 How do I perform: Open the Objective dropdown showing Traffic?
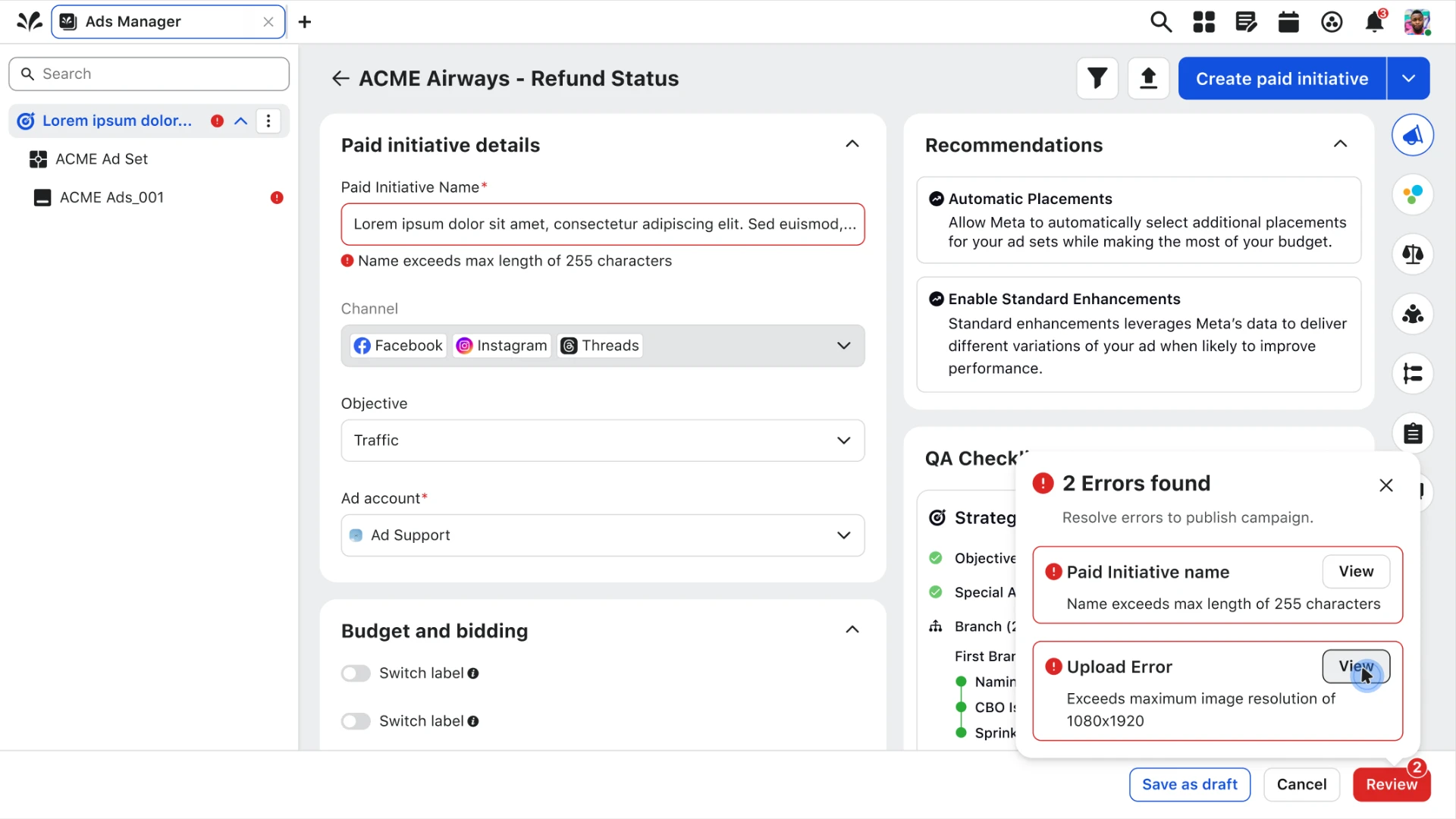603,441
